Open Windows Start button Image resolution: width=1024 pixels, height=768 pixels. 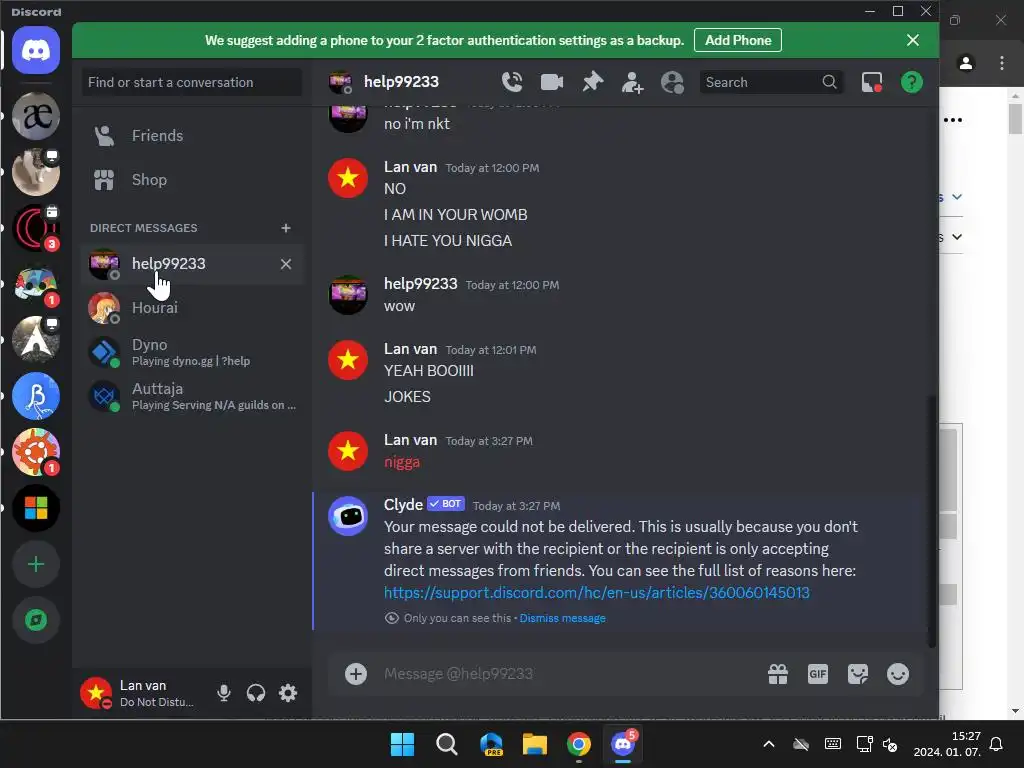(x=402, y=744)
